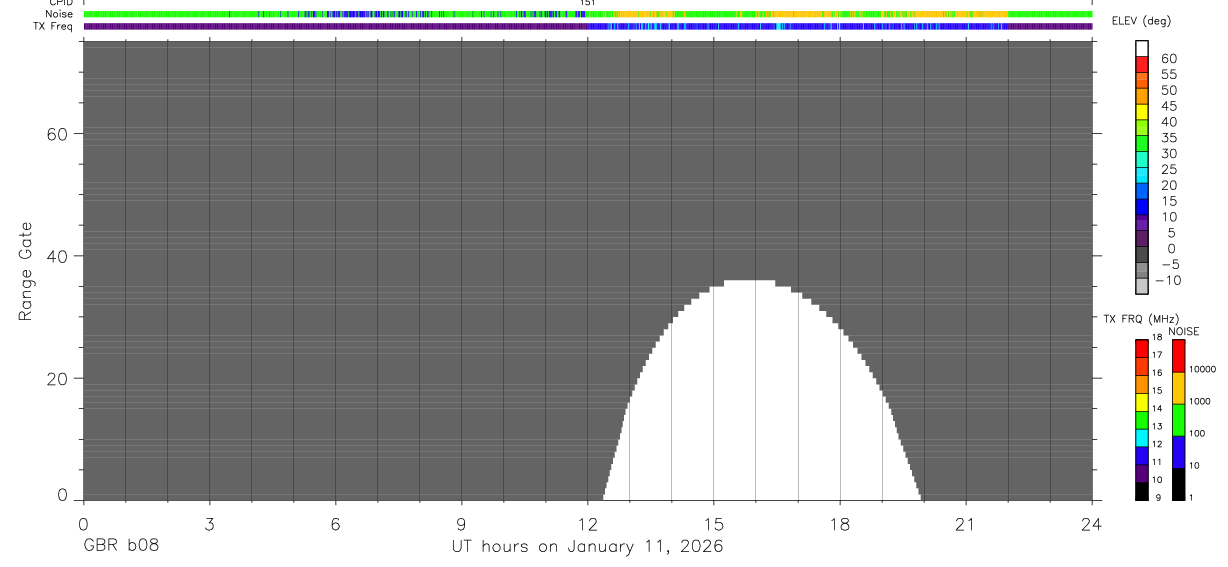Click the '151' CPID value

point(588,3)
